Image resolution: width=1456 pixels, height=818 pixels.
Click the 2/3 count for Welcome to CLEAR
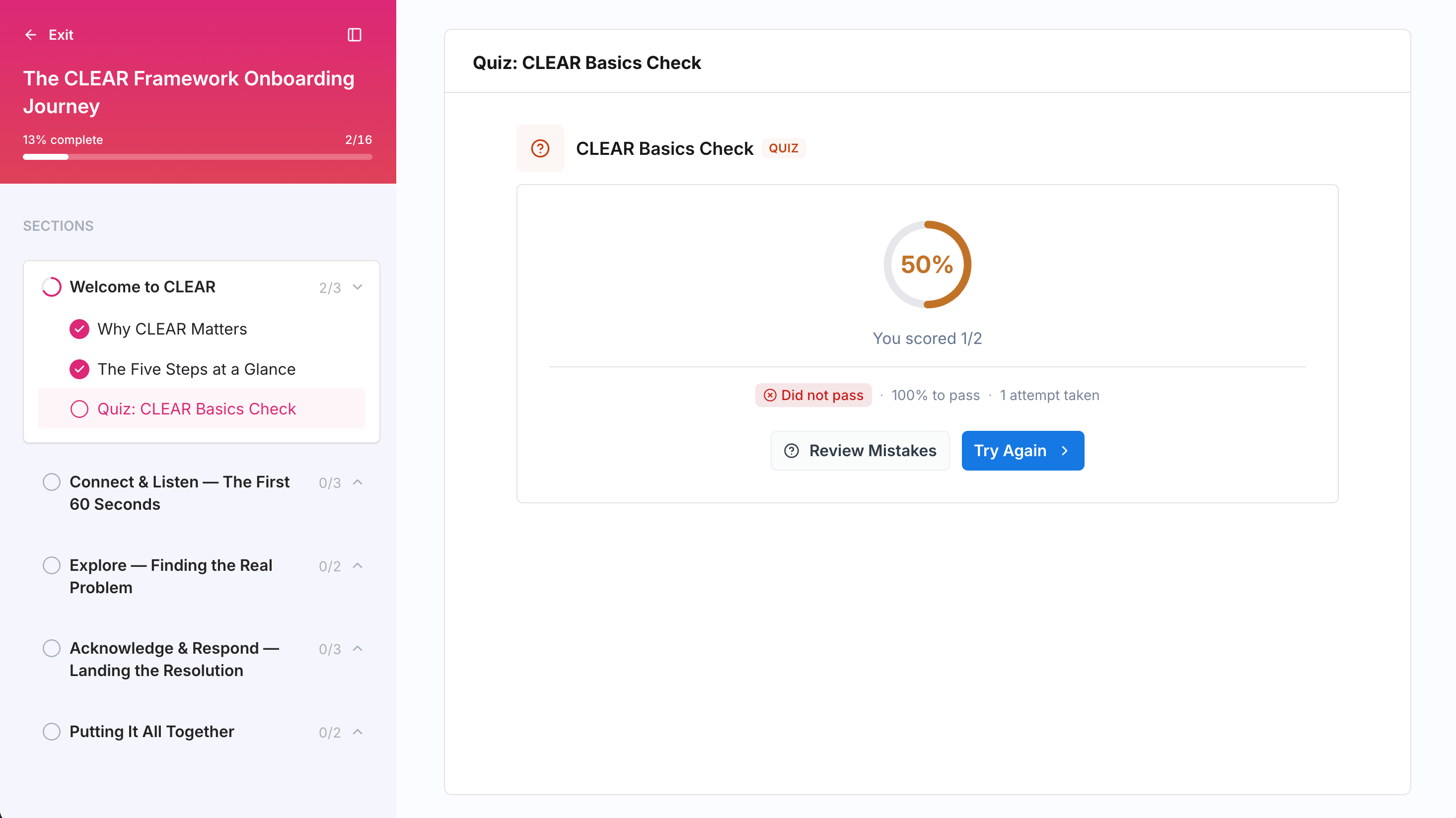point(330,288)
